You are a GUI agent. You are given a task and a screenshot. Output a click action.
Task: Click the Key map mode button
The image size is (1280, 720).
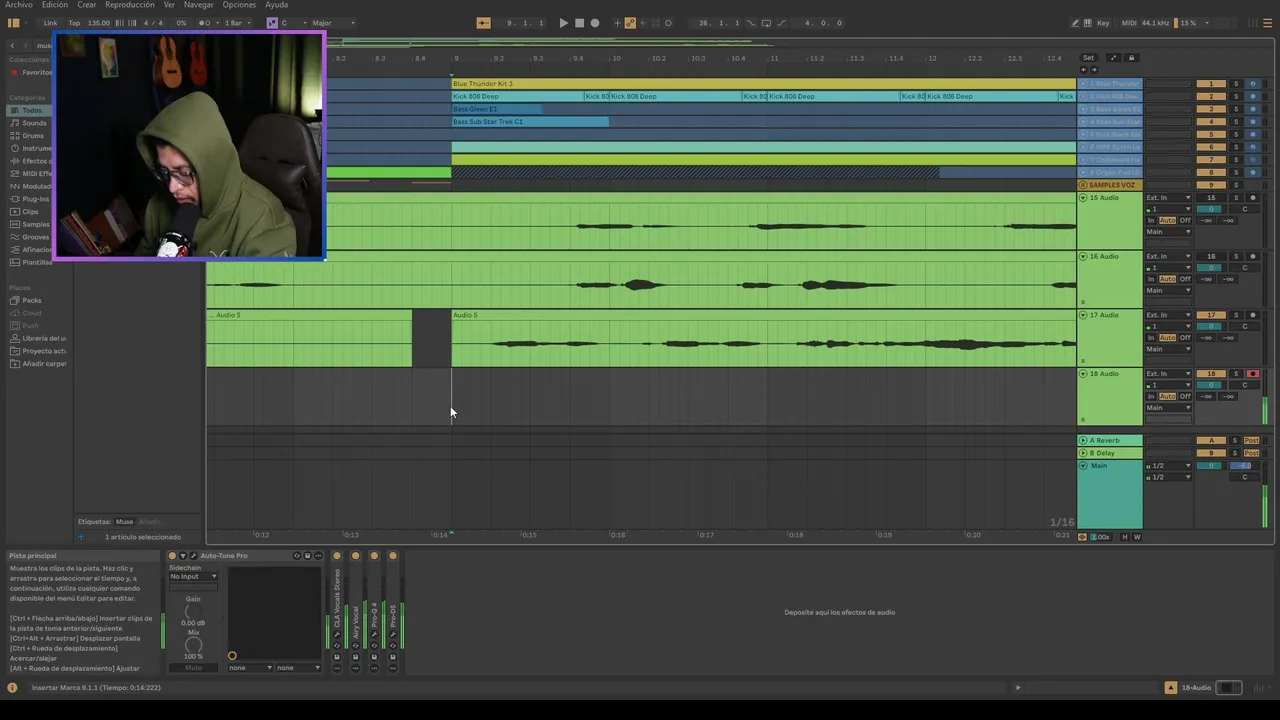1103,23
